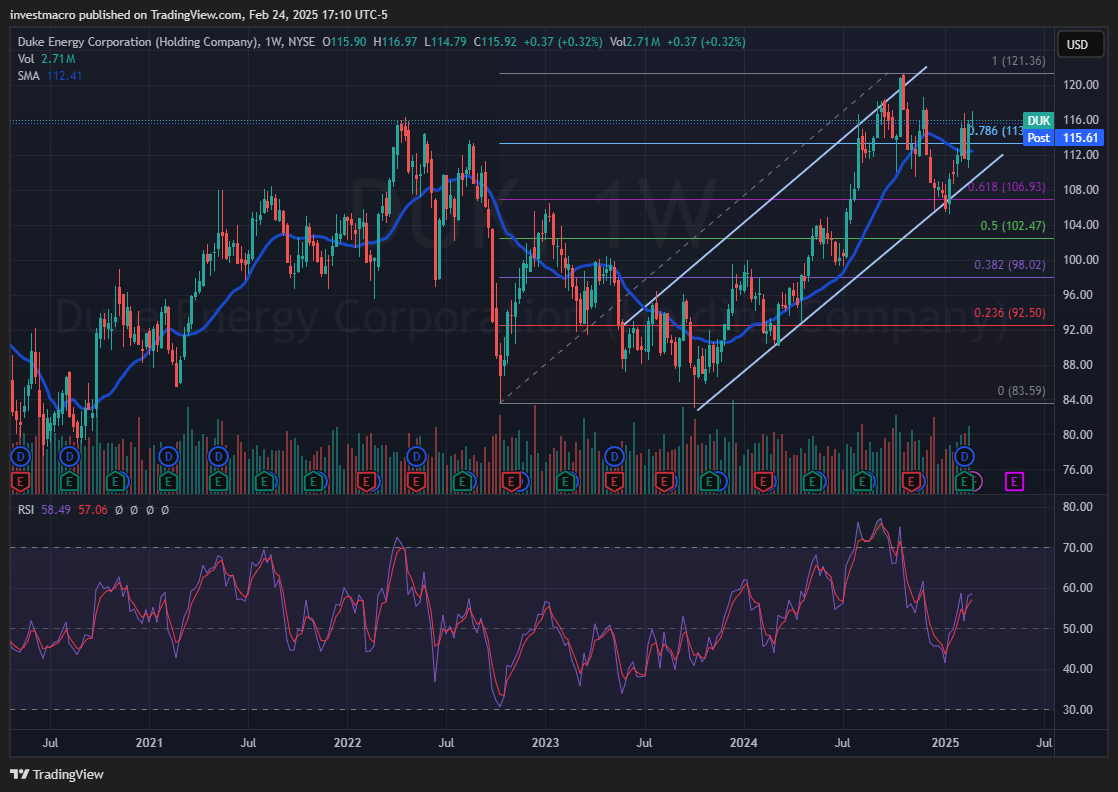Click the open value O115.90

click(x=344, y=42)
